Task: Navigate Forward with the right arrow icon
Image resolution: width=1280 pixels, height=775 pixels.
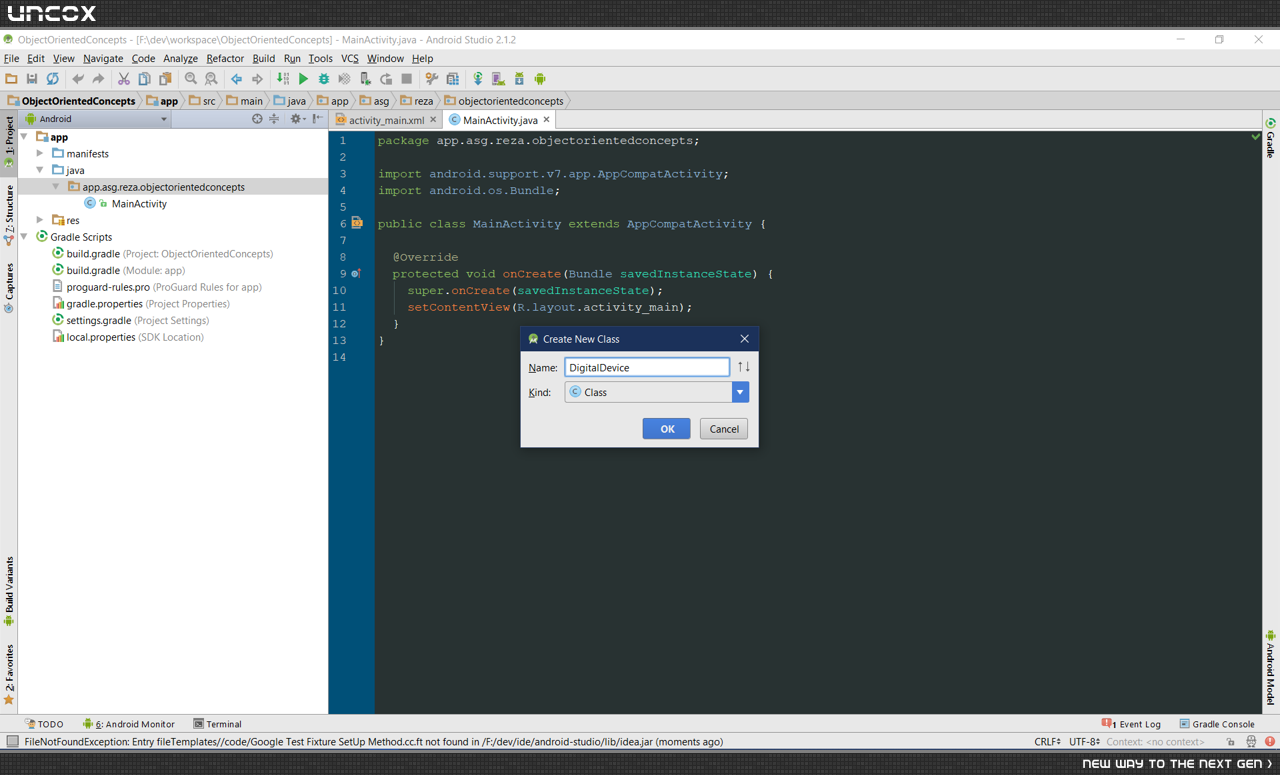Action: (x=257, y=79)
